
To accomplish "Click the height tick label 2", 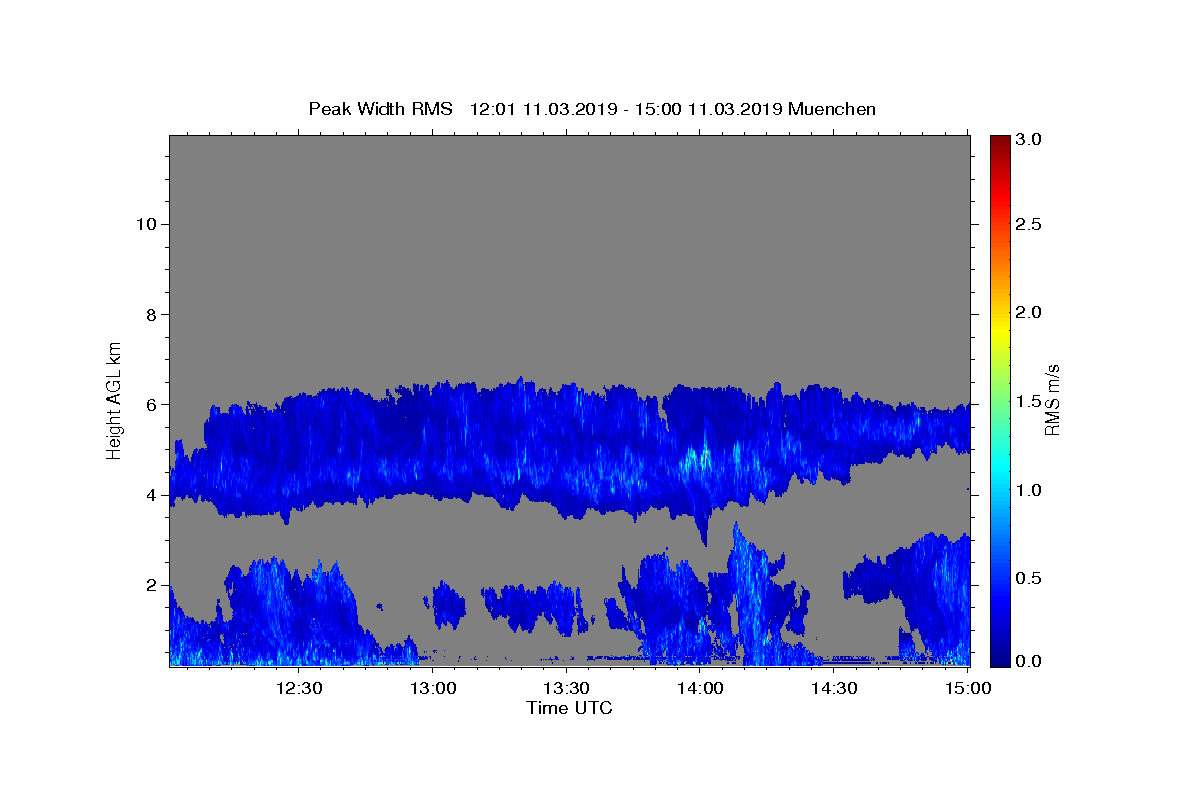I will pyautogui.click(x=151, y=585).
